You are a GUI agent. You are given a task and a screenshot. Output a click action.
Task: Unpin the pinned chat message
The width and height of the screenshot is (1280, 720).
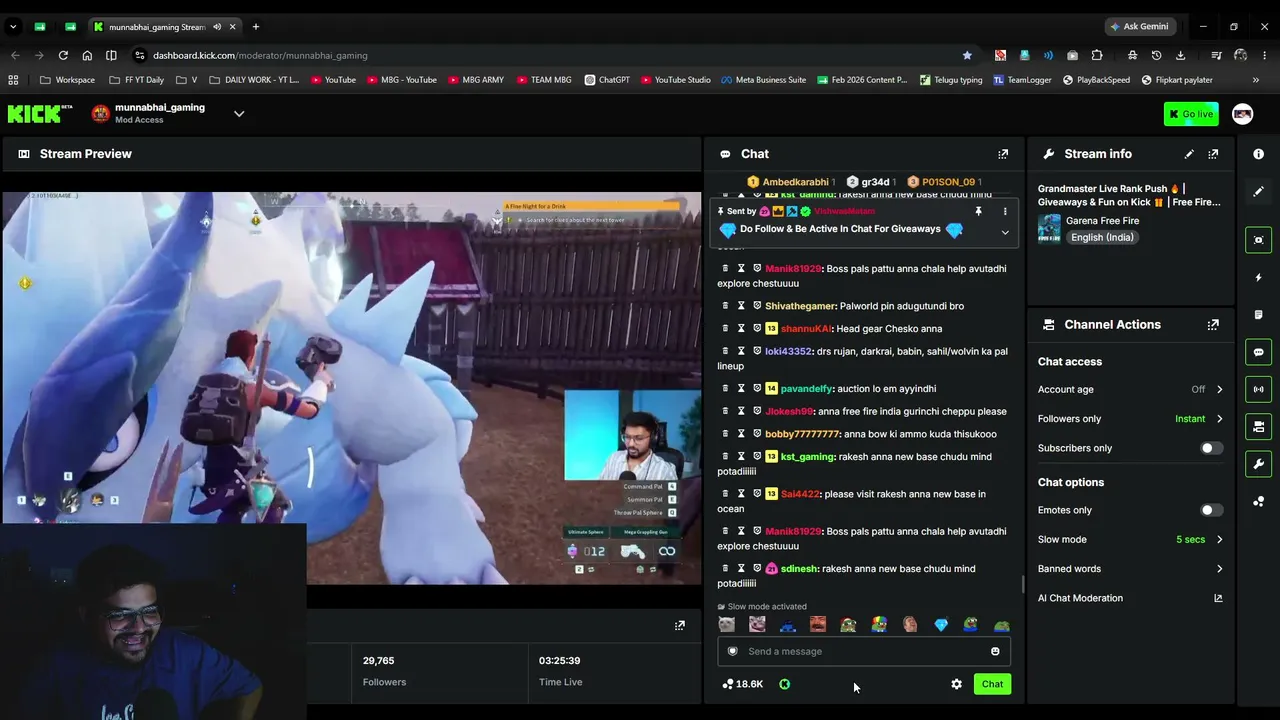click(x=978, y=212)
